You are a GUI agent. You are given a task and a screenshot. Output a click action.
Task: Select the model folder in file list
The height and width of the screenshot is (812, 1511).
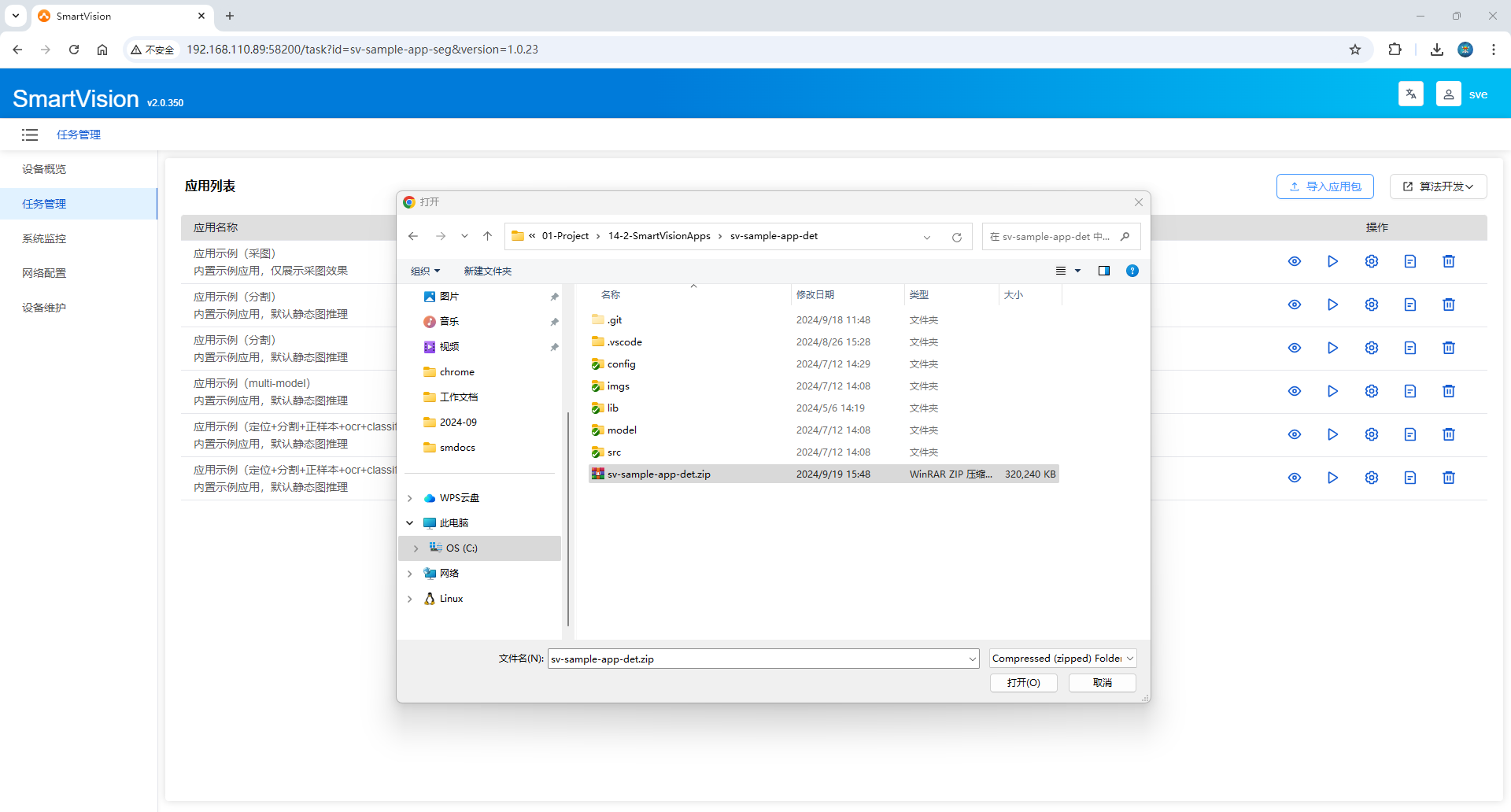click(823, 430)
